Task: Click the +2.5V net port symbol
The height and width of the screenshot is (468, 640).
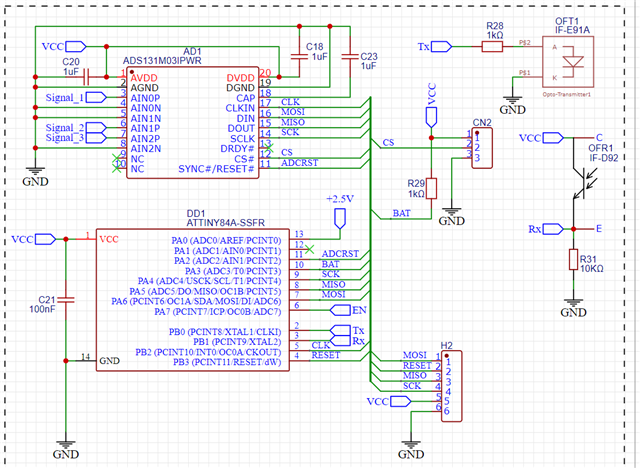Action: [x=340, y=219]
